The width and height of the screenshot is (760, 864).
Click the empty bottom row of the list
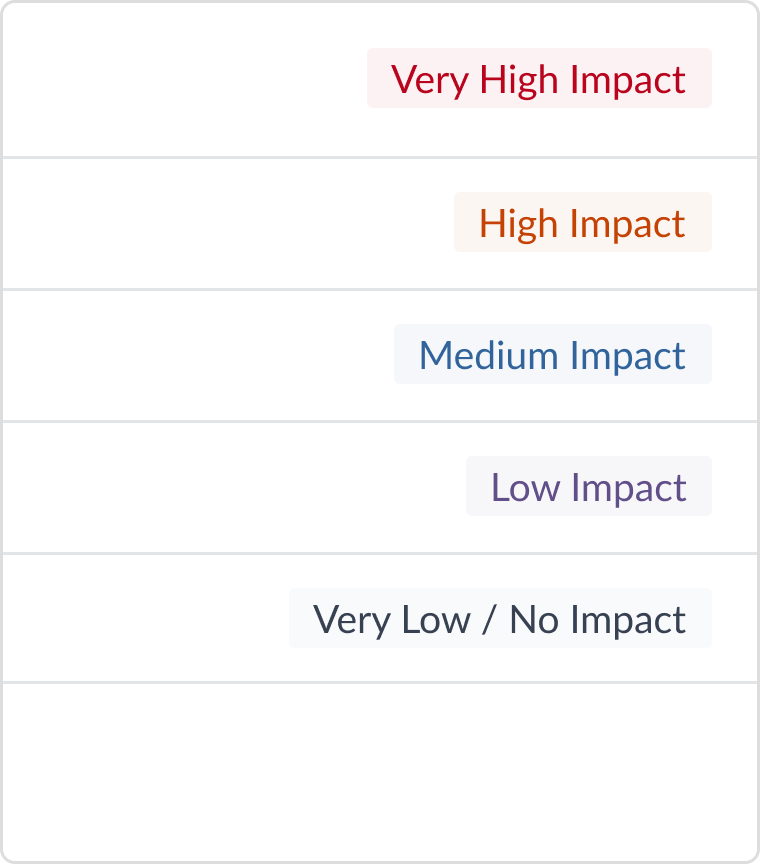[380, 768]
